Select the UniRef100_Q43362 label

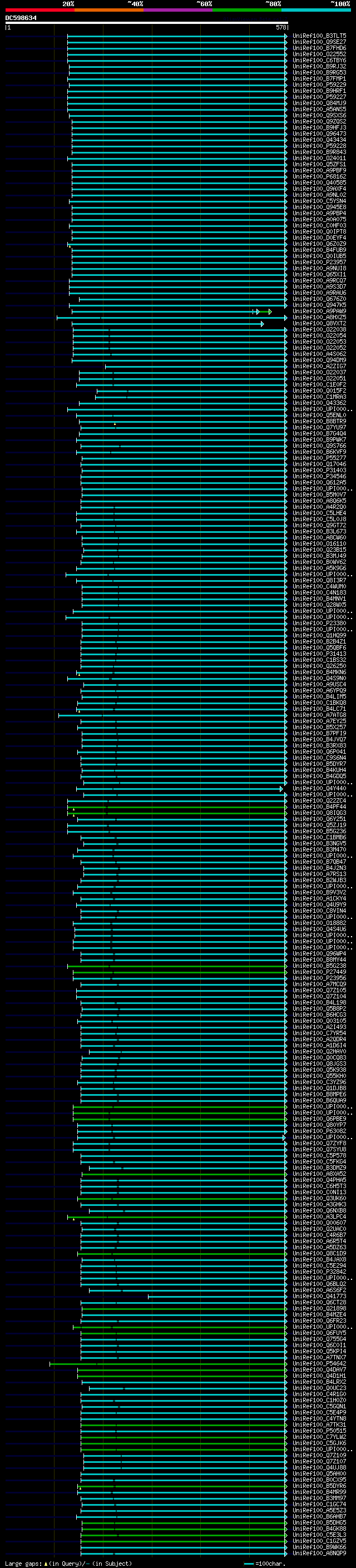pyautogui.click(x=319, y=403)
